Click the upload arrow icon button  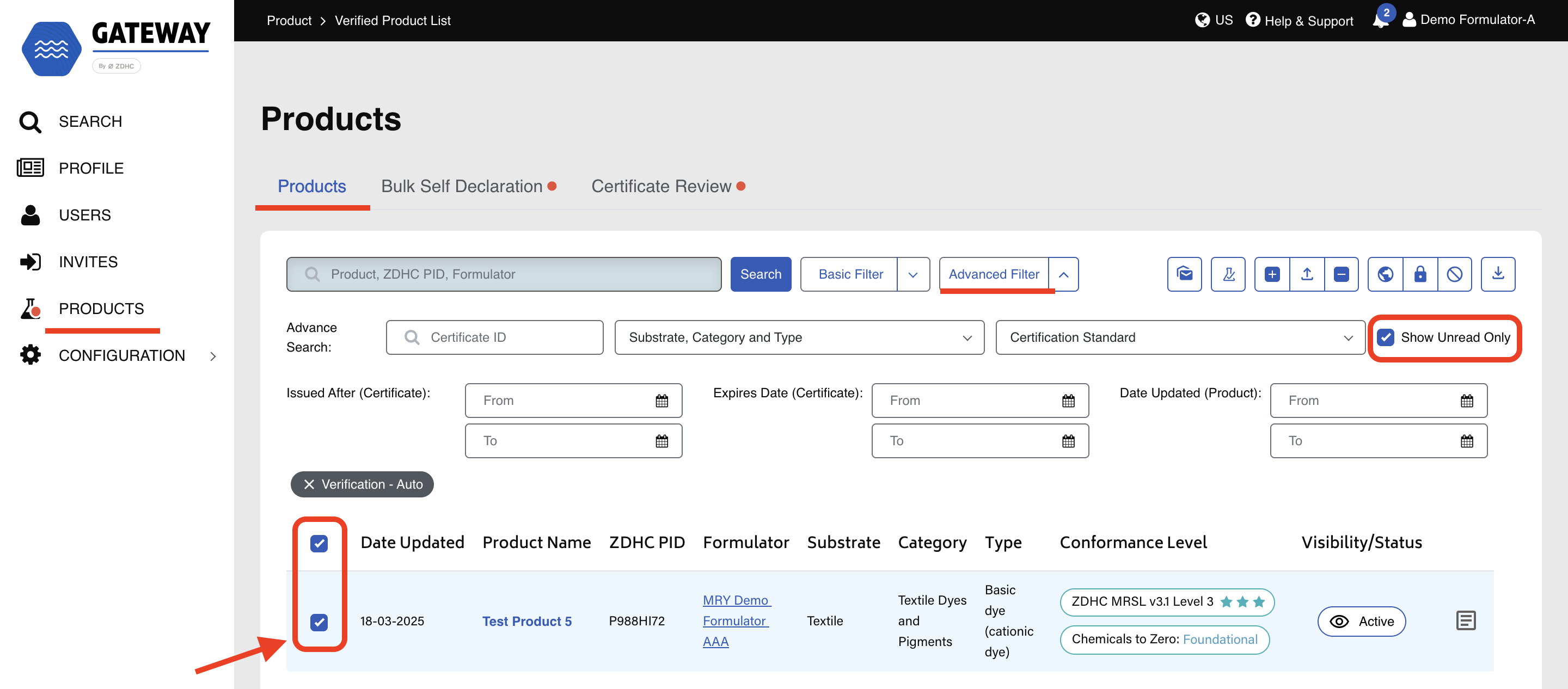(1306, 274)
